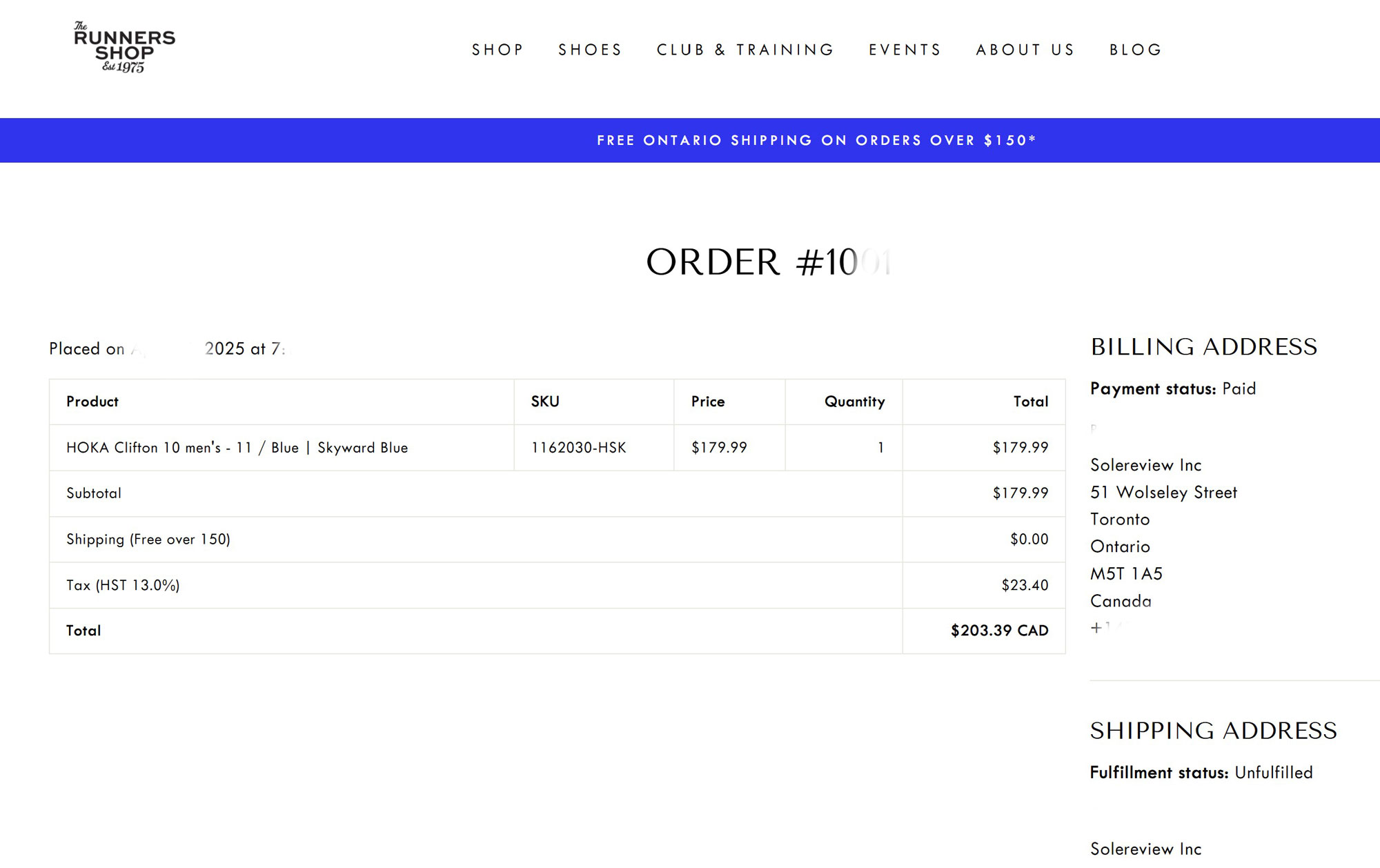Open the SHOP menu
Screen dimensions: 1380x868
497,50
